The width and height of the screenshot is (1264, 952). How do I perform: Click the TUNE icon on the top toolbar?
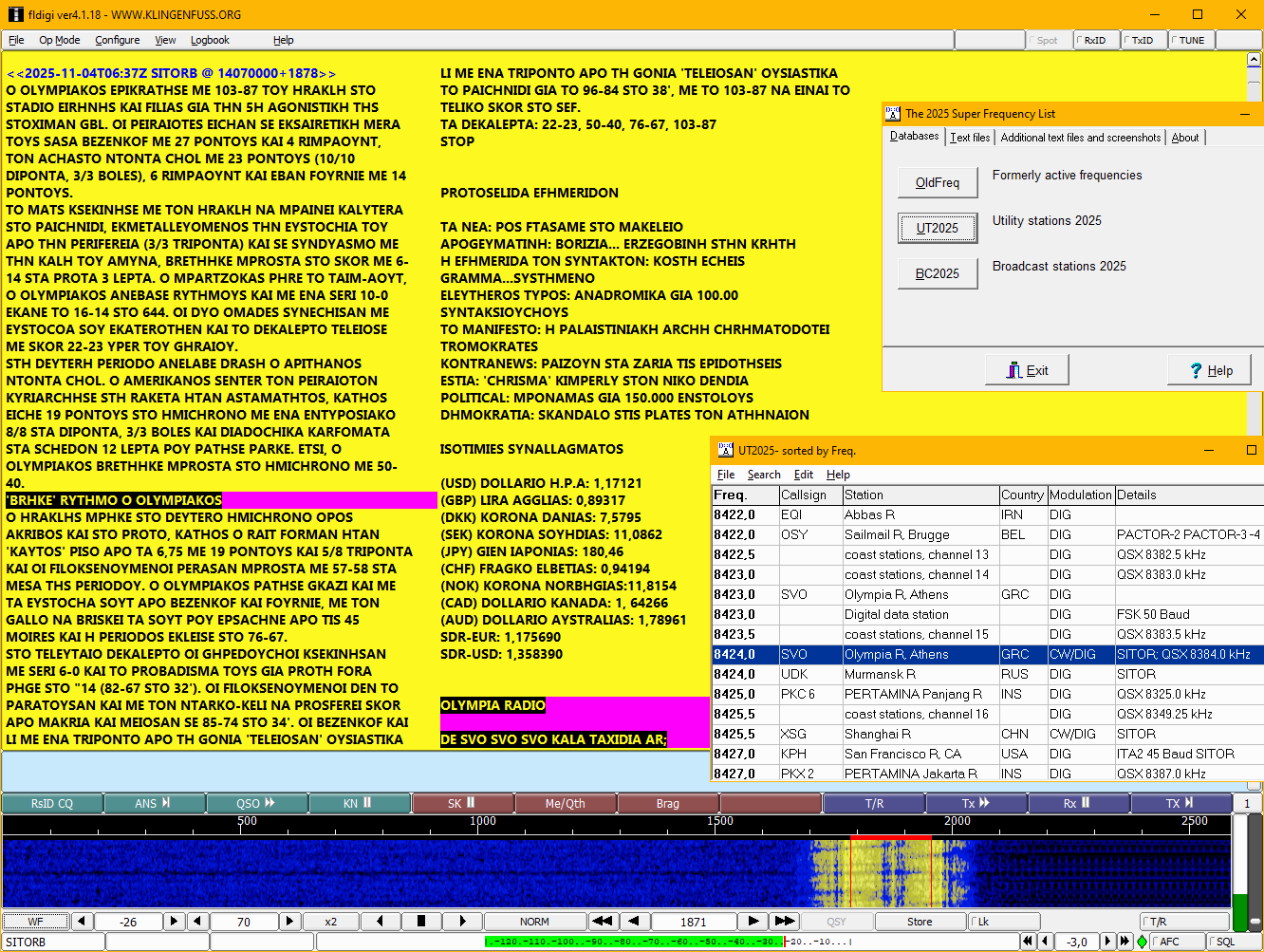tap(1191, 41)
